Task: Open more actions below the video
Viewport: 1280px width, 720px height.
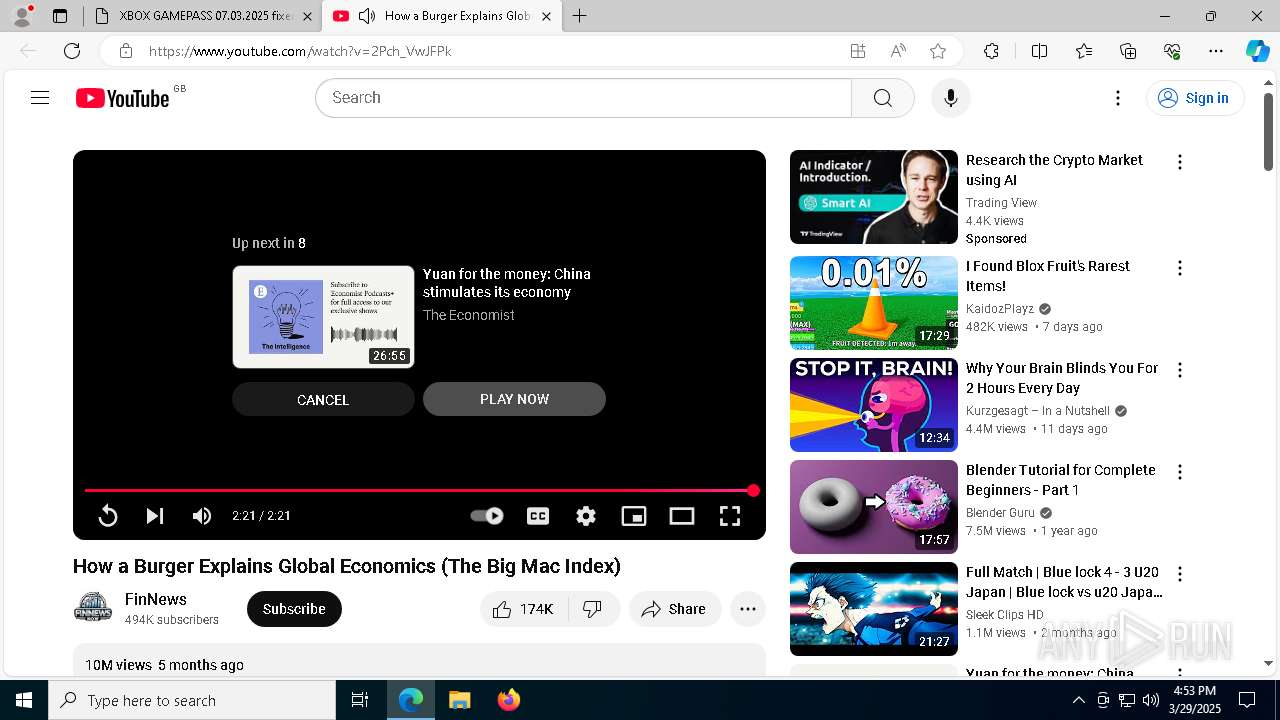Action: [748, 609]
